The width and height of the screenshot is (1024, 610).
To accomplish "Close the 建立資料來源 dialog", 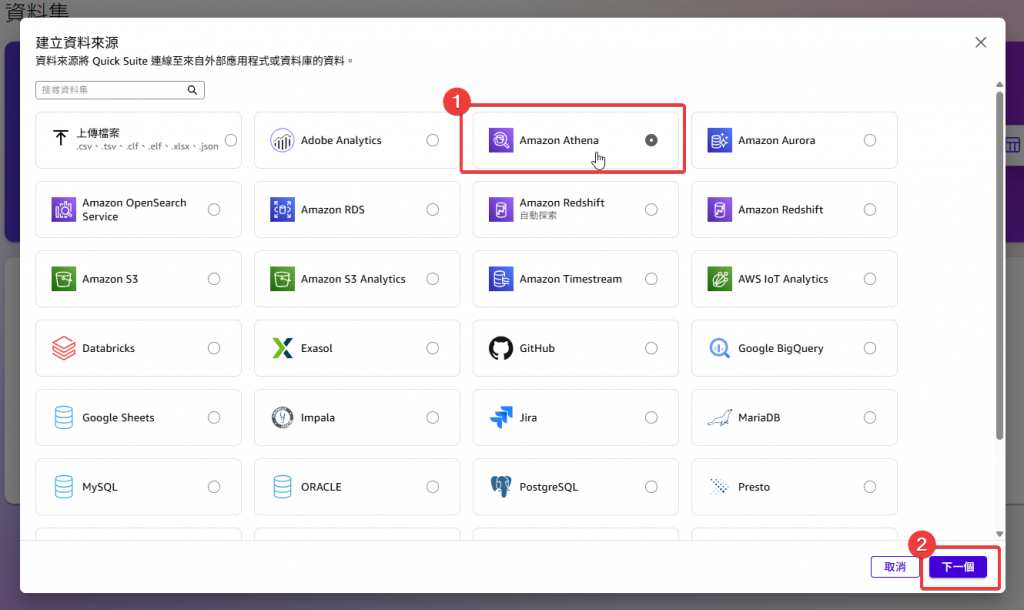I will 980,42.
